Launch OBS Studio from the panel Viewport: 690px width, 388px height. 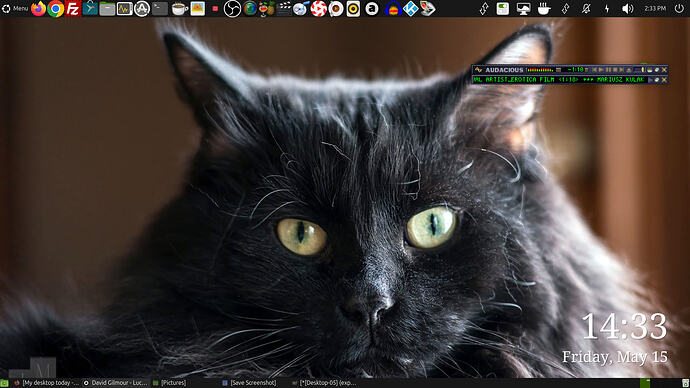click(x=232, y=8)
